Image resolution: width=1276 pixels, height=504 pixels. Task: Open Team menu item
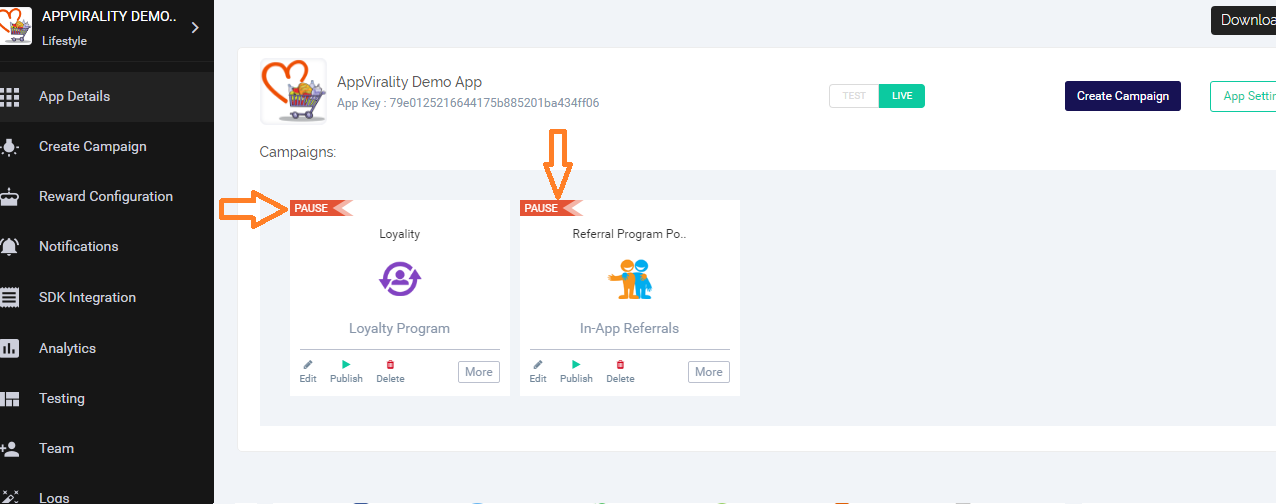[107, 449]
